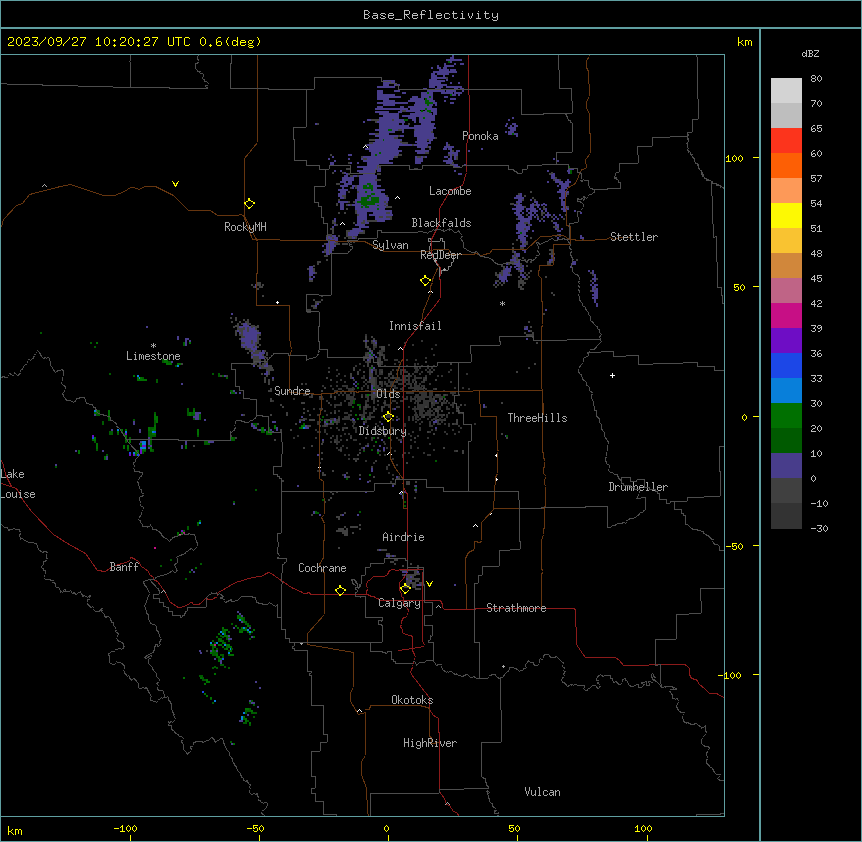Choose the green swatch between 30 and 20
The height and width of the screenshot is (842, 862).
pos(786,416)
